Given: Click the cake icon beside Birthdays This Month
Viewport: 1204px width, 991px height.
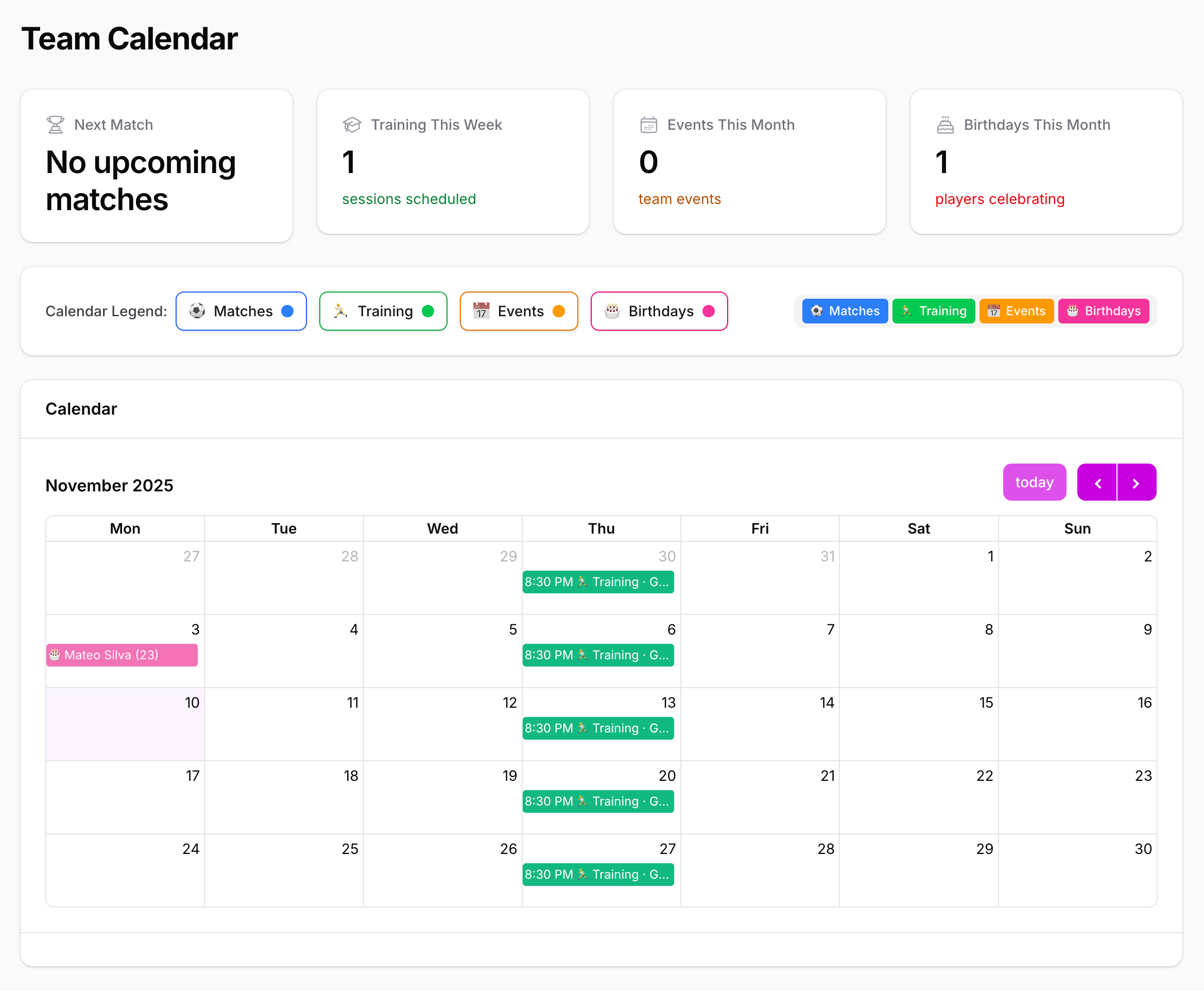Looking at the screenshot, I should tap(945, 125).
